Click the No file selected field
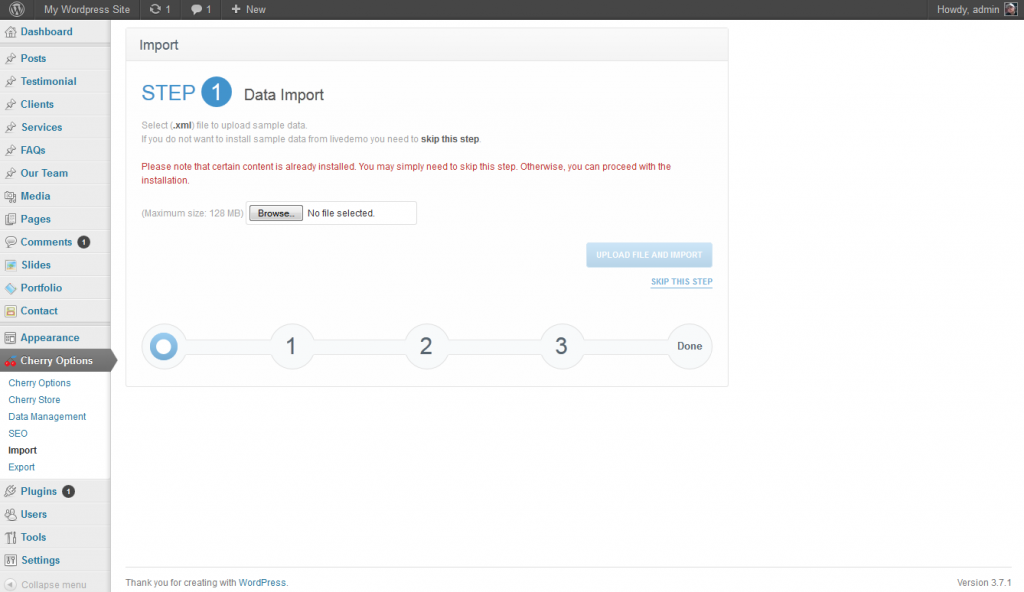 point(341,213)
